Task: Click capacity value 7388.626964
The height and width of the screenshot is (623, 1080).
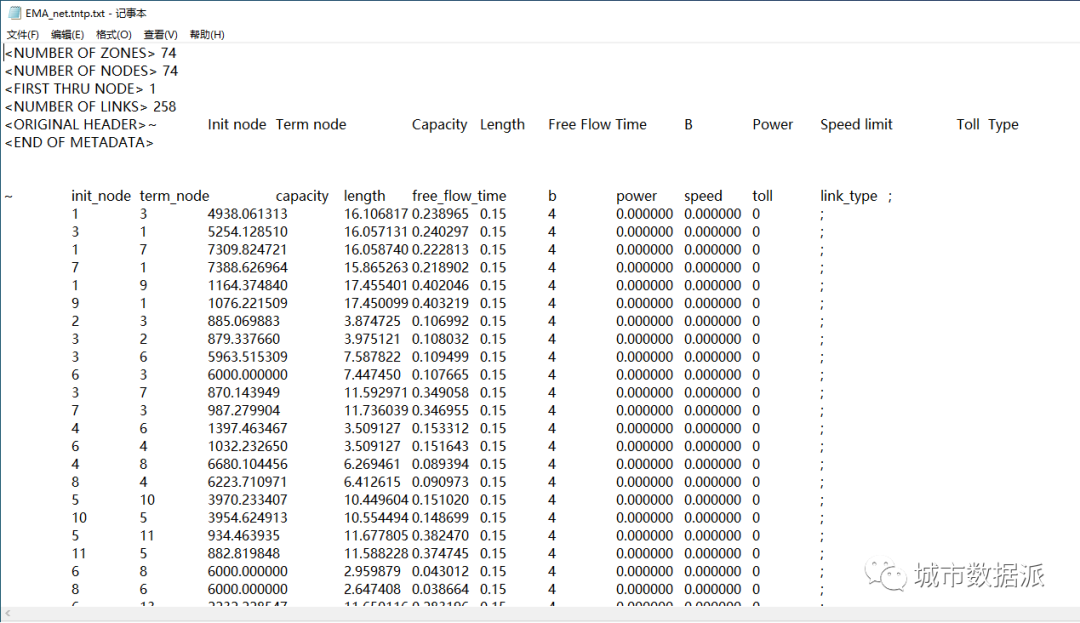Action: [247, 268]
